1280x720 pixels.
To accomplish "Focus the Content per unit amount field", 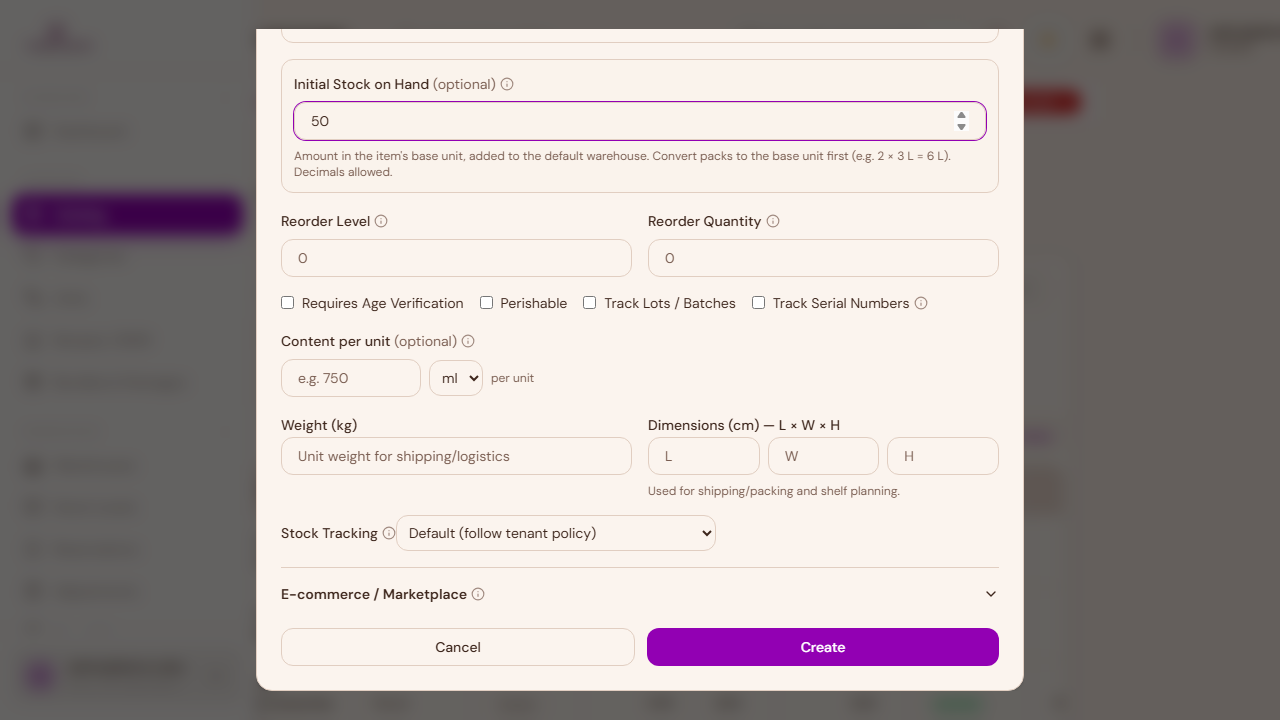I will [351, 378].
